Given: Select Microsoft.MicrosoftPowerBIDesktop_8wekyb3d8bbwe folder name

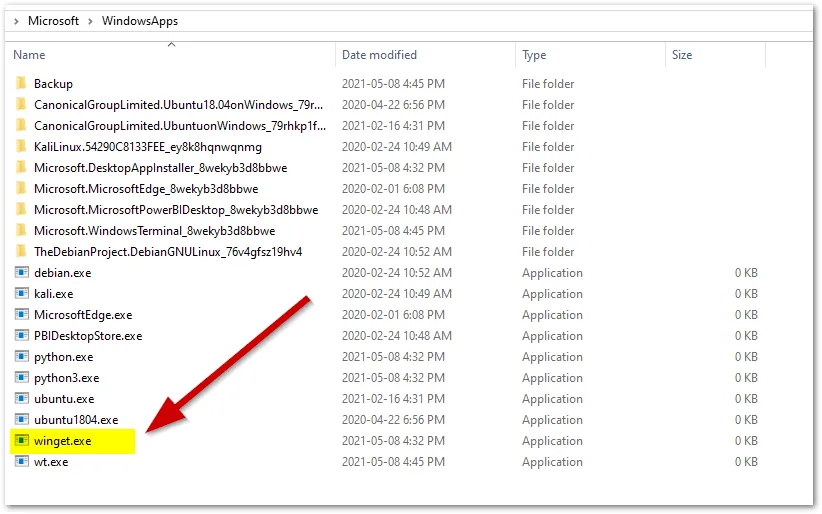Looking at the screenshot, I should tap(176, 210).
